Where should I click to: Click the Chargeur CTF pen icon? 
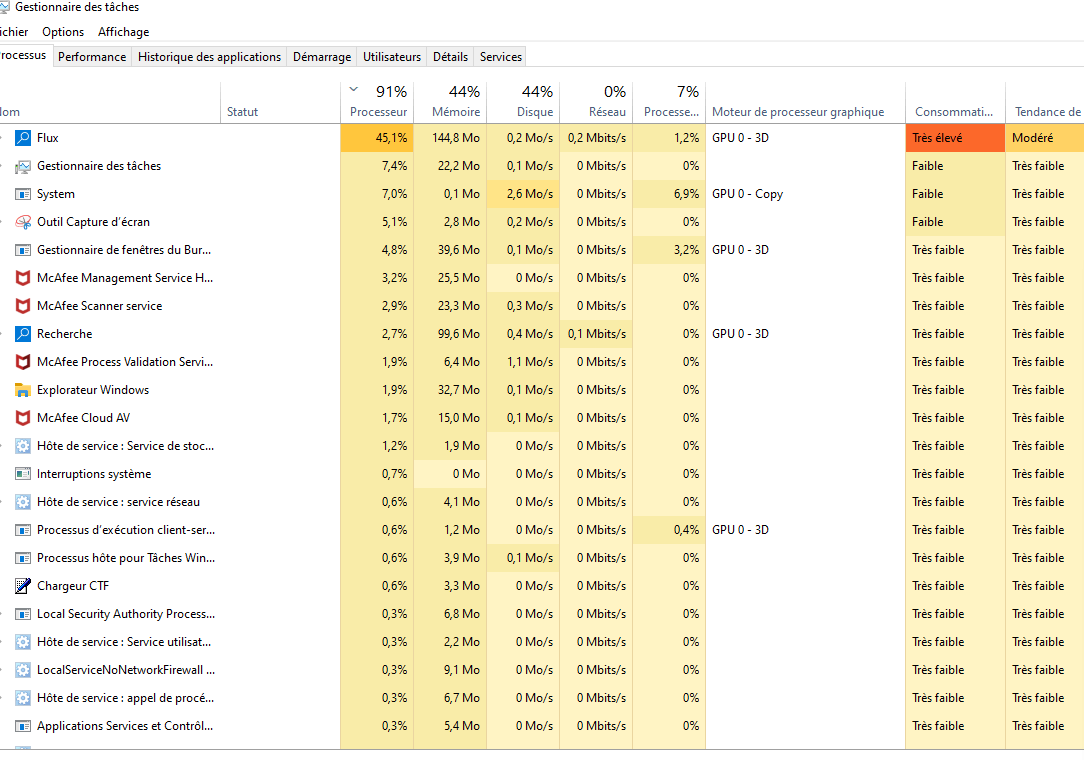(23, 586)
